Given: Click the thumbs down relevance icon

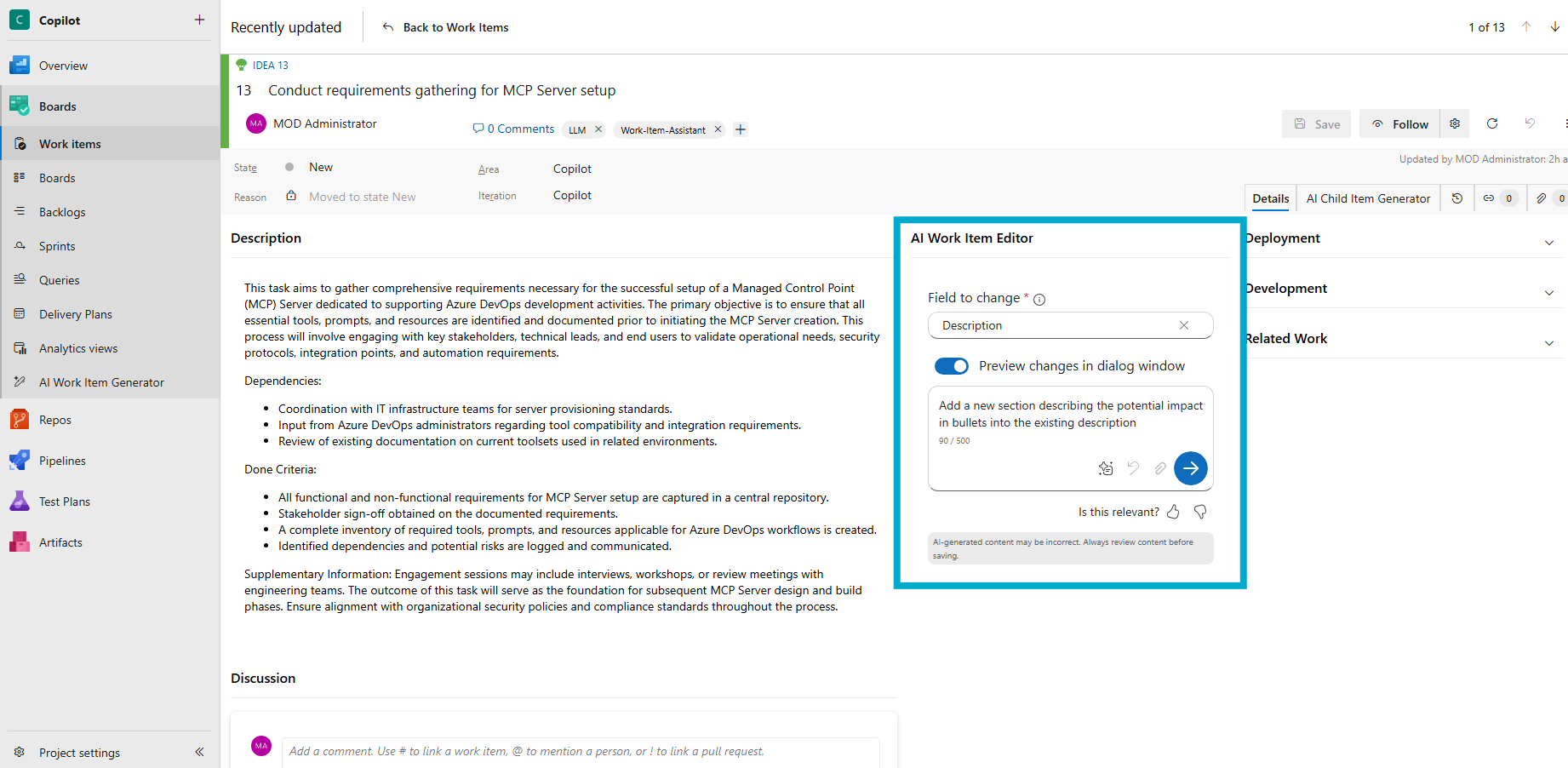Looking at the screenshot, I should coord(1200,512).
